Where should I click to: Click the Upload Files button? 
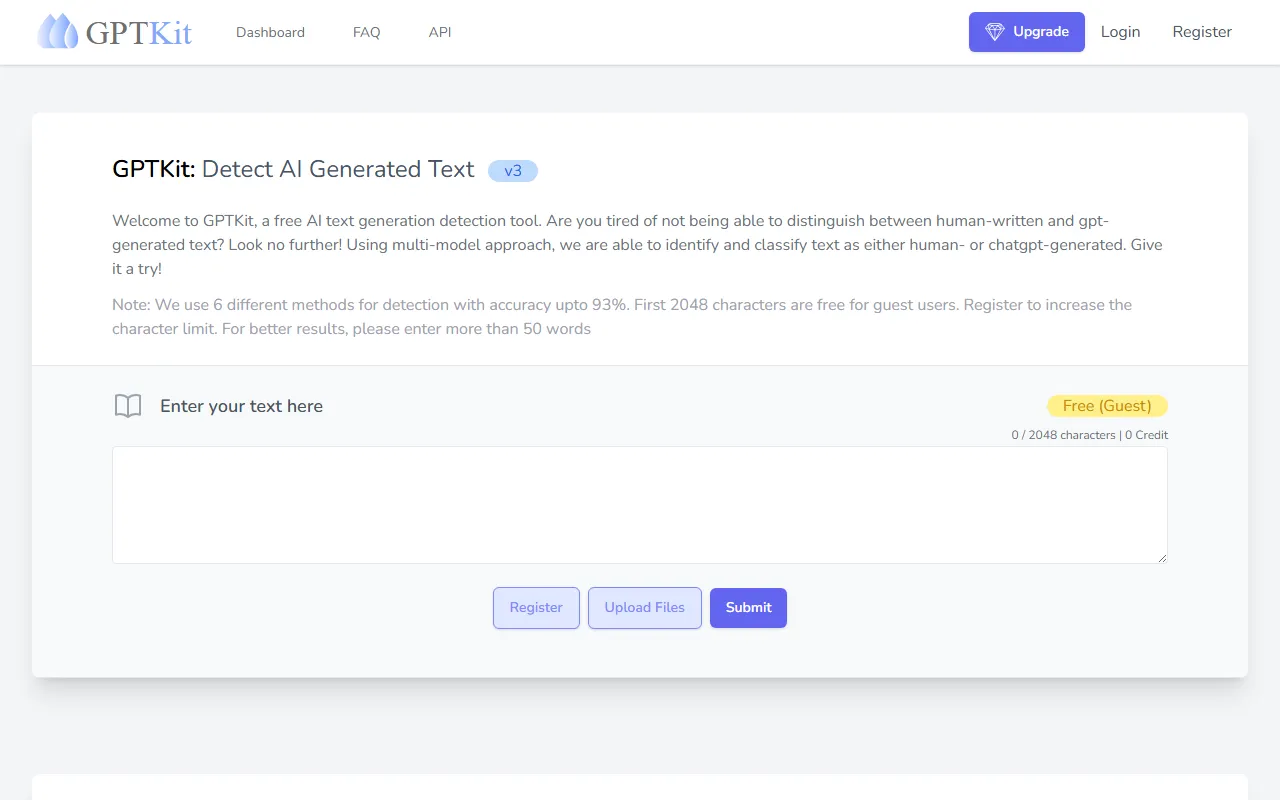click(x=644, y=607)
